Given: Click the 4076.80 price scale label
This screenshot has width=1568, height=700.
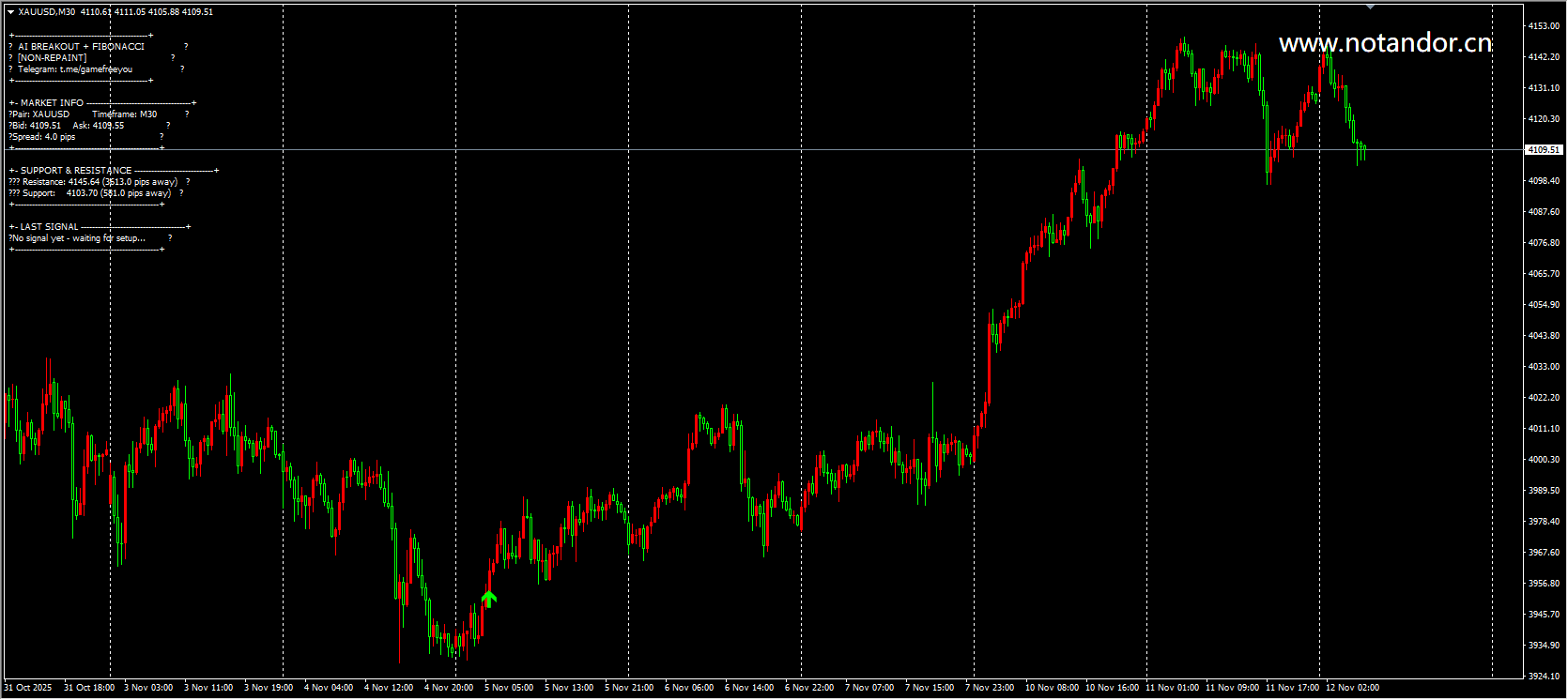Looking at the screenshot, I should [1544, 243].
